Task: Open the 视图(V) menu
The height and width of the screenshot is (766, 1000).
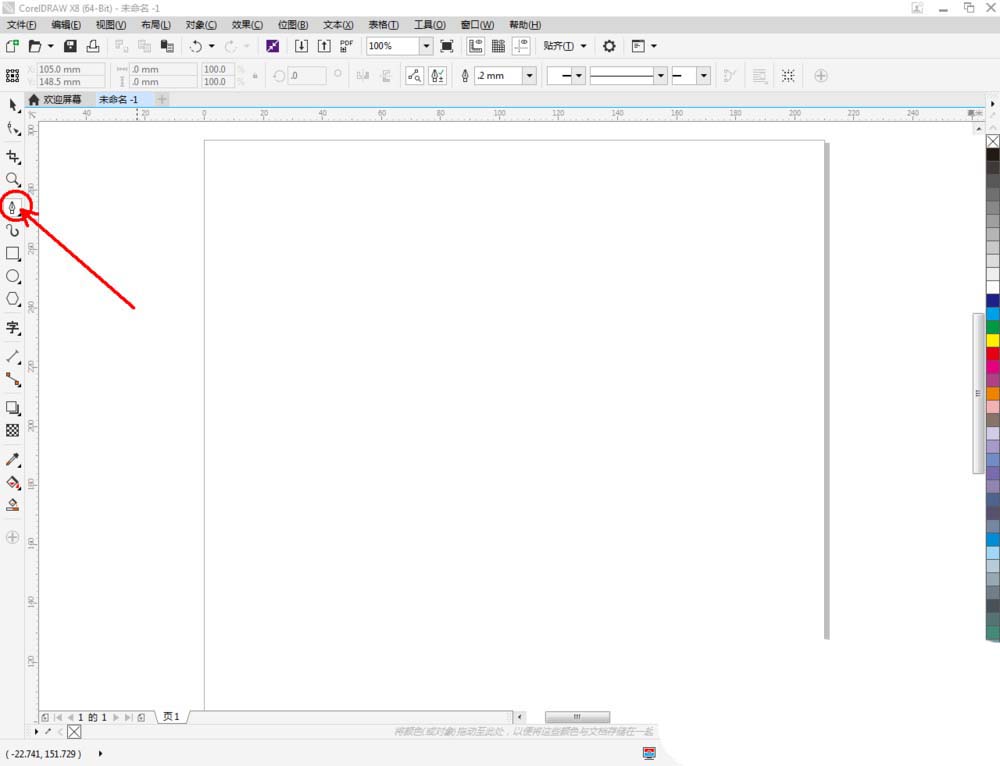Action: click(111, 24)
